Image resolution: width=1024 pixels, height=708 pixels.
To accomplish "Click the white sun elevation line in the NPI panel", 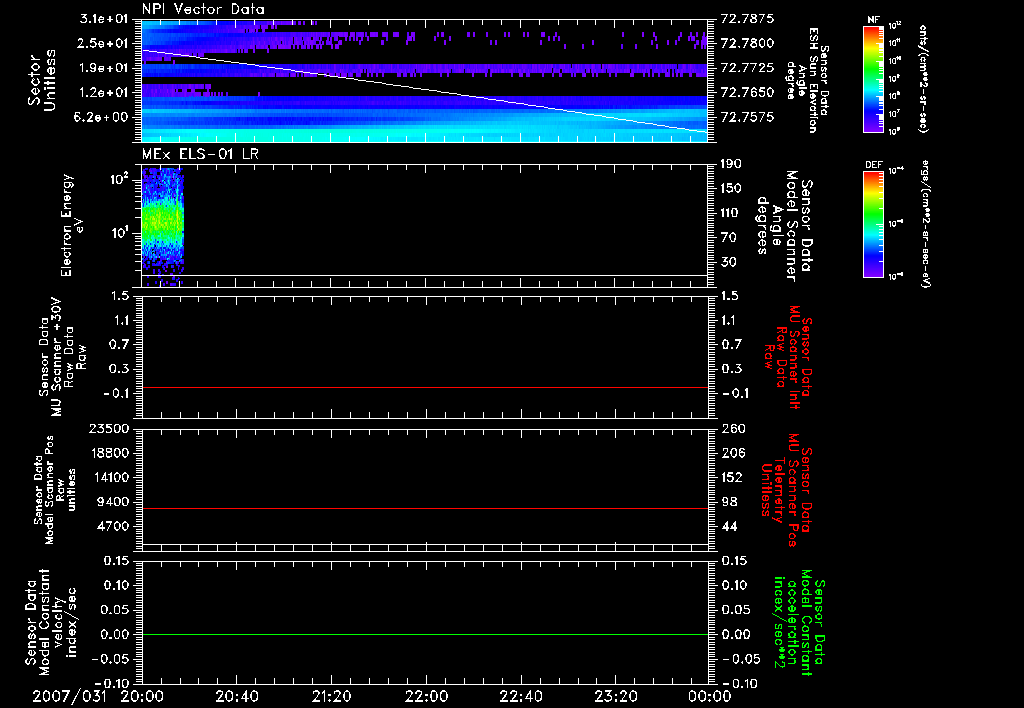I will tap(424, 90).
